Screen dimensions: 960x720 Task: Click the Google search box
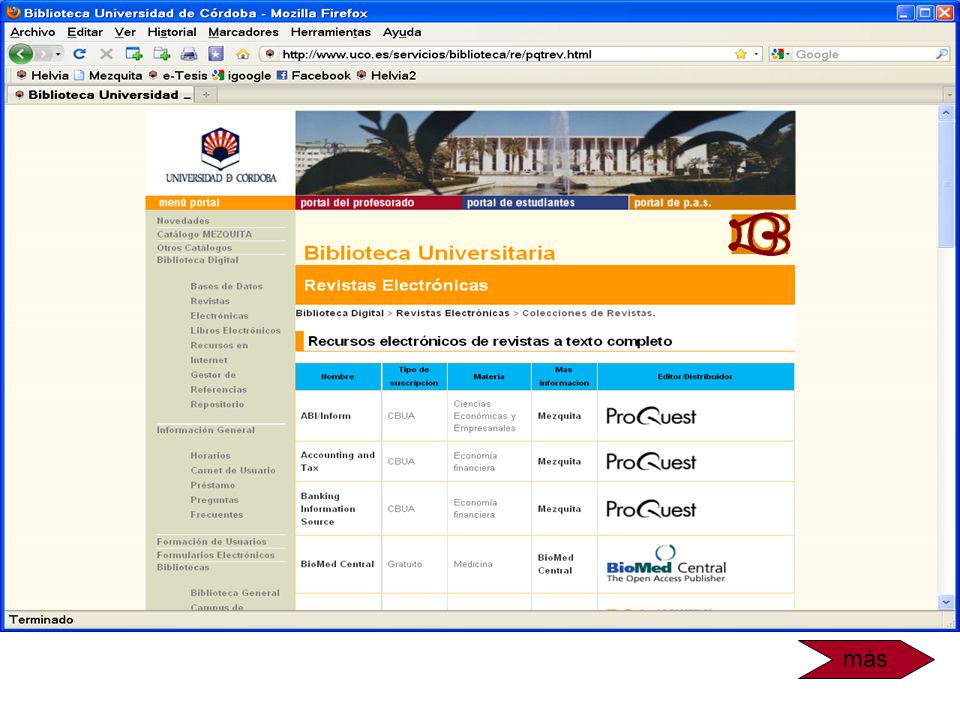(864, 54)
